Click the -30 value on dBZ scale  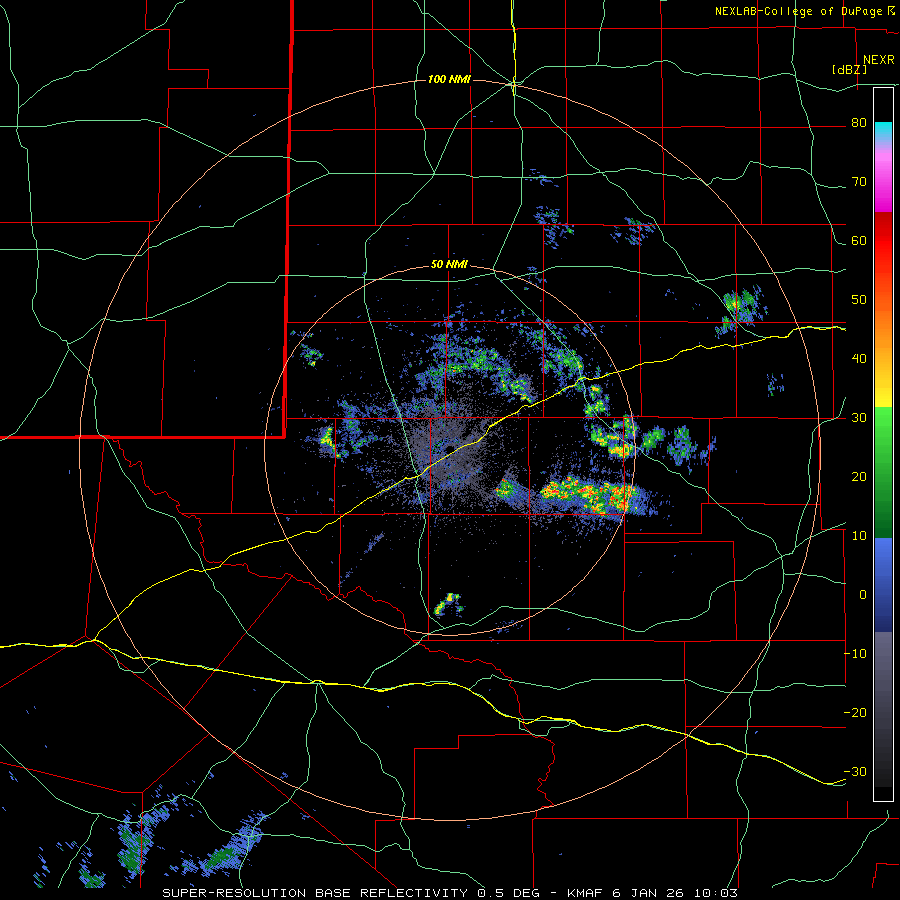click(855, 773)
